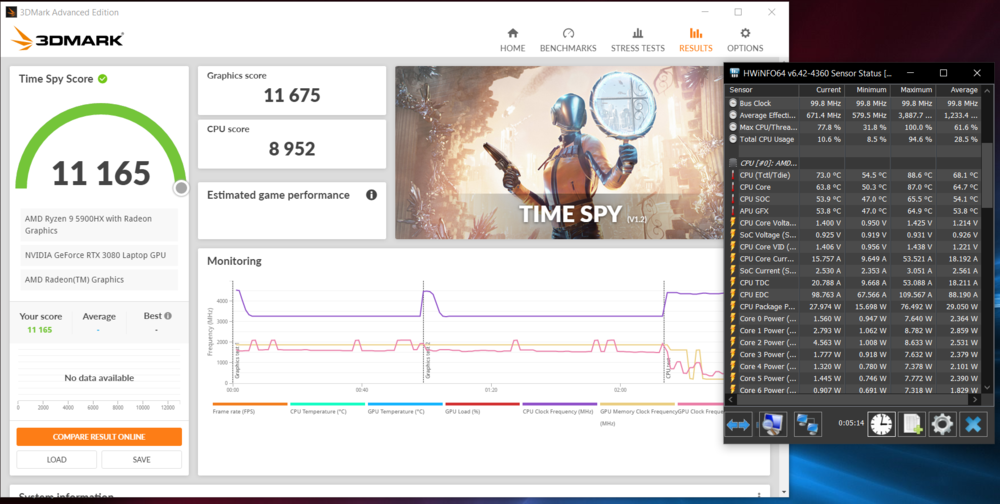Open the OPTIONS gear in 3DMark
The image size is (1000, 504).
(745, 40)
